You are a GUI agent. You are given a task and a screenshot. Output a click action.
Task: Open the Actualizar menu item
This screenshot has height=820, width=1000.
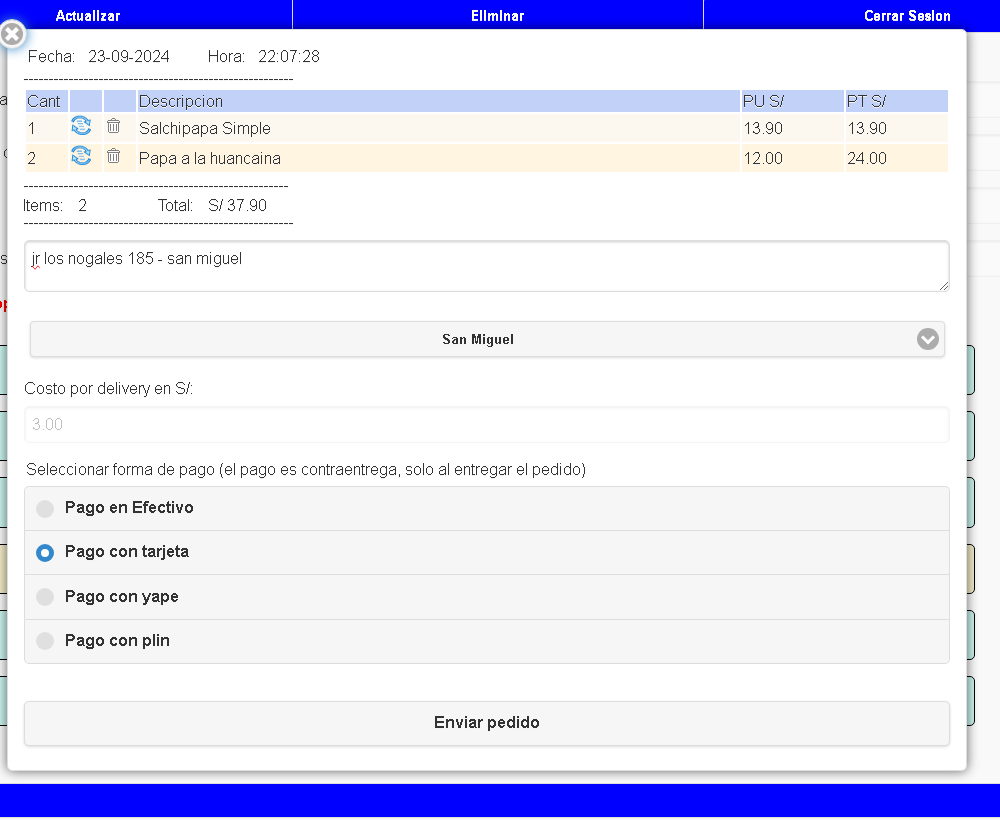coord(88,15)
